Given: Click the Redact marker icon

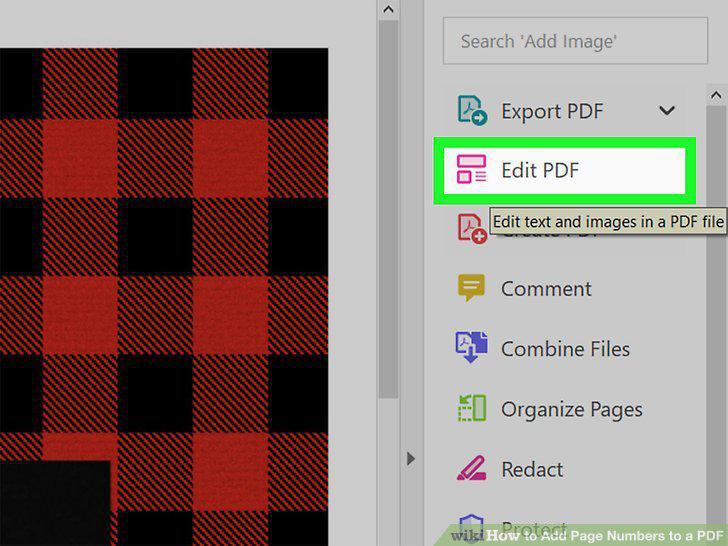Looking at the screenshot, I should coord(471,468).
